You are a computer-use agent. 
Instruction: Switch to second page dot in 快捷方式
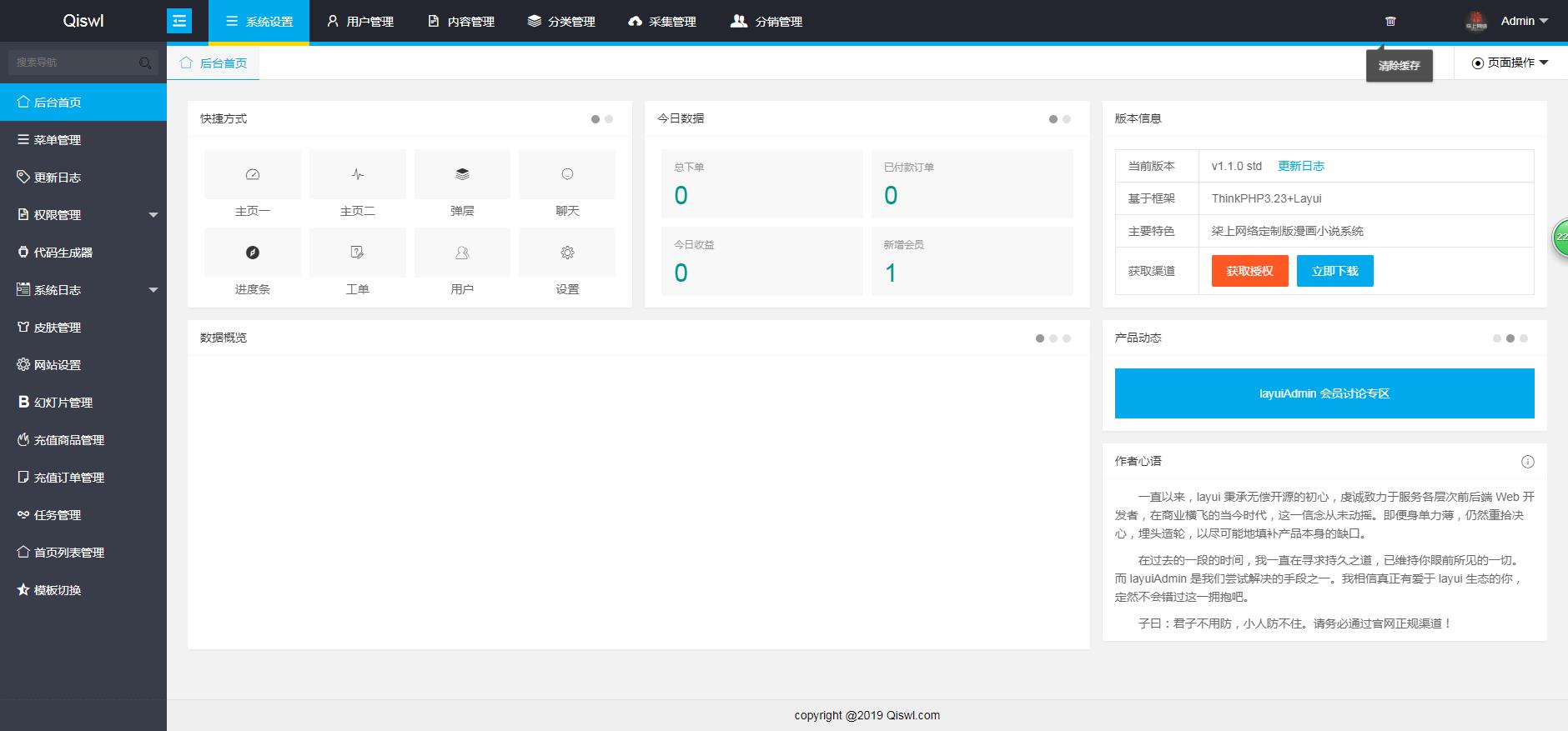[609, 119]
